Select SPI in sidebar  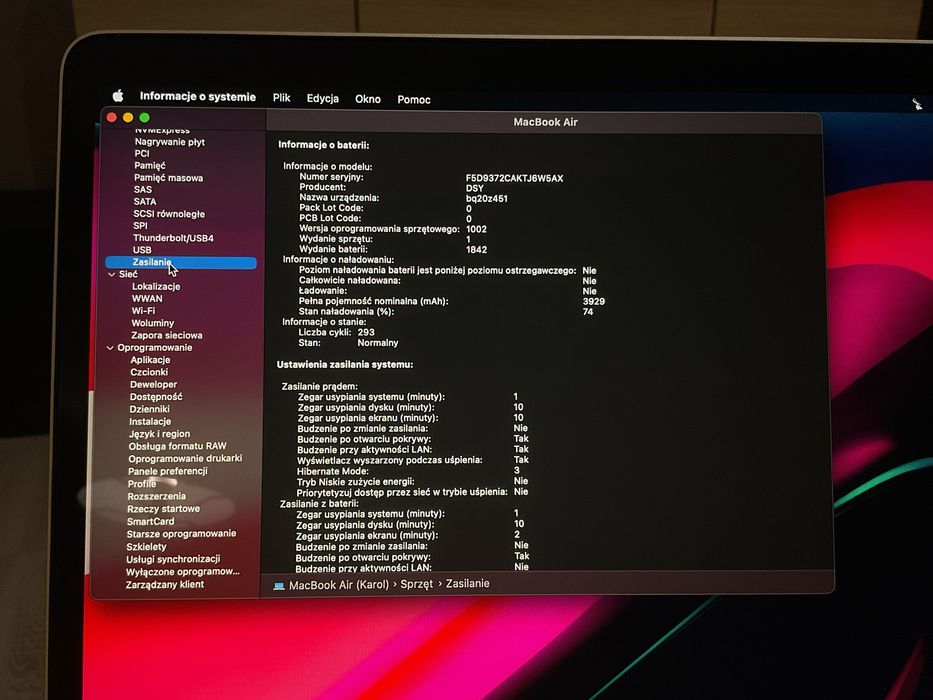click(x=140, y=226)
